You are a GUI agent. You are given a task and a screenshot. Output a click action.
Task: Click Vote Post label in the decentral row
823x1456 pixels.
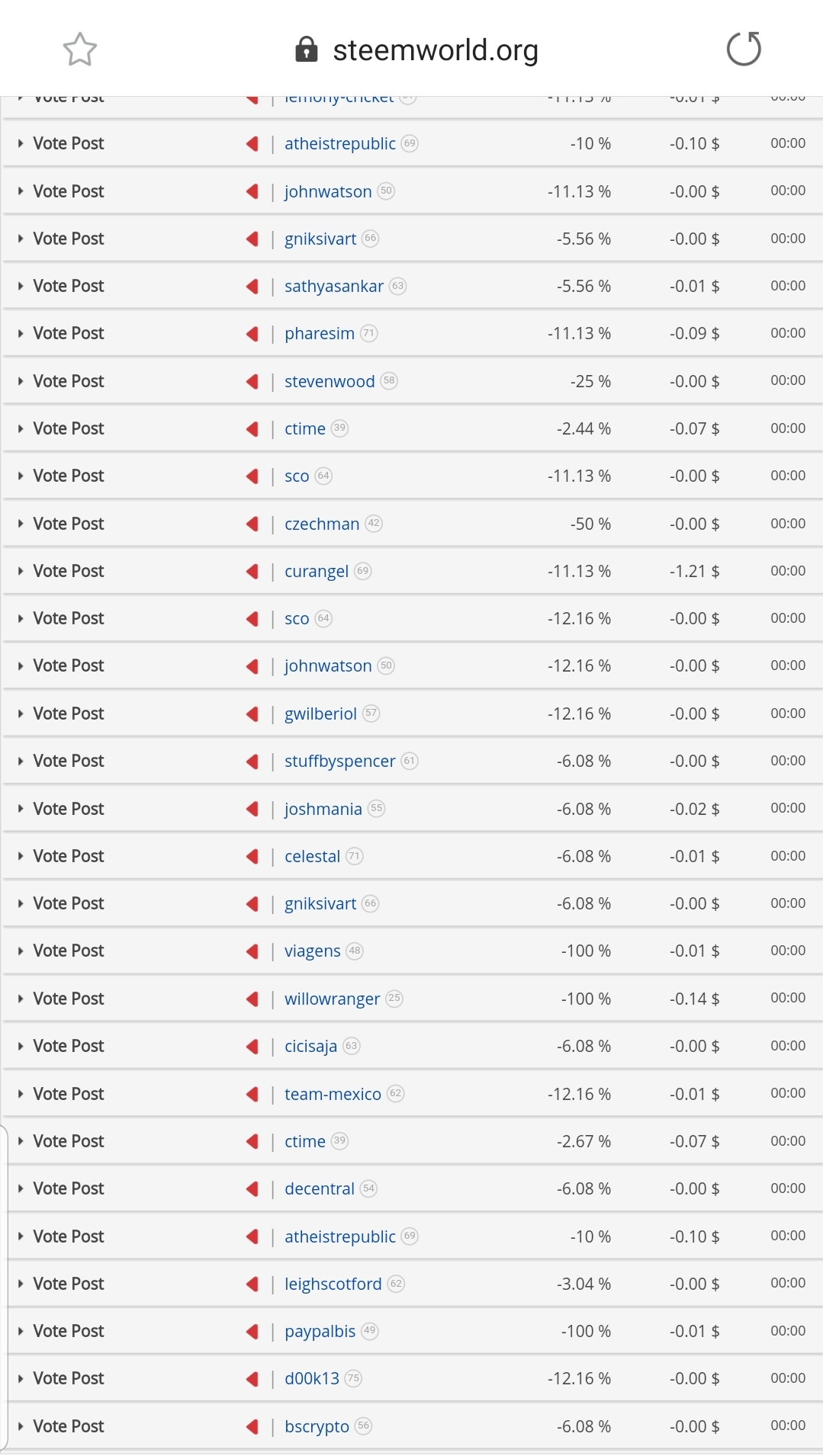[x=69, y=1188]
